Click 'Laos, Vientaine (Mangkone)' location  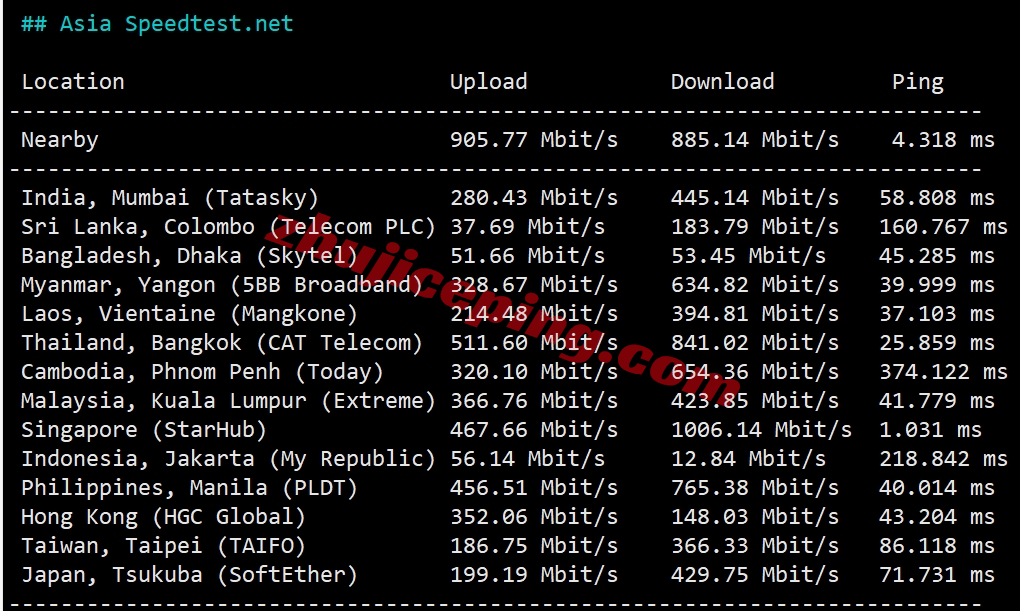pos(189,314)
